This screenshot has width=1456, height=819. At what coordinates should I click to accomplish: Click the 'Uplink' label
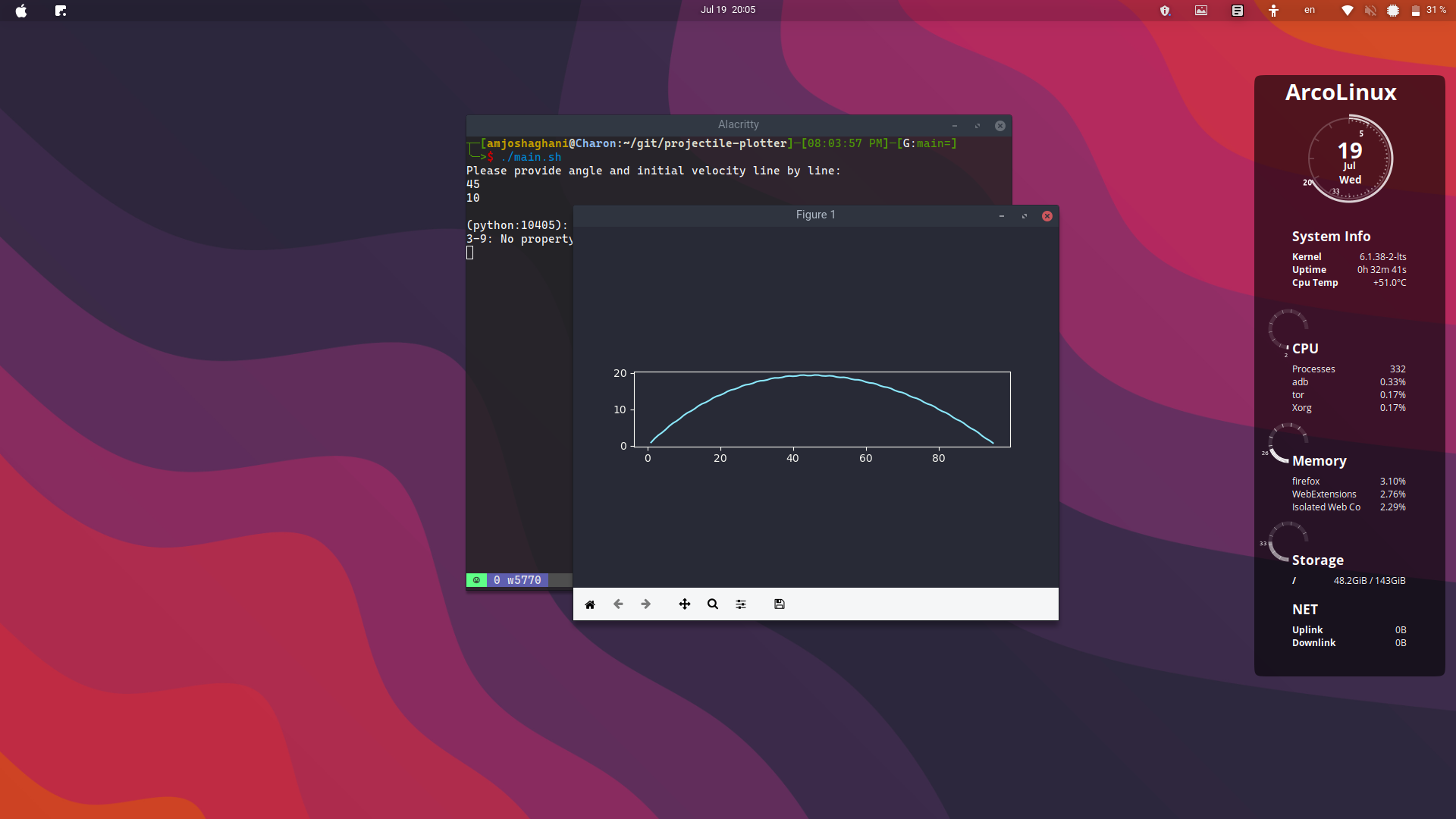click(1307, 630)
